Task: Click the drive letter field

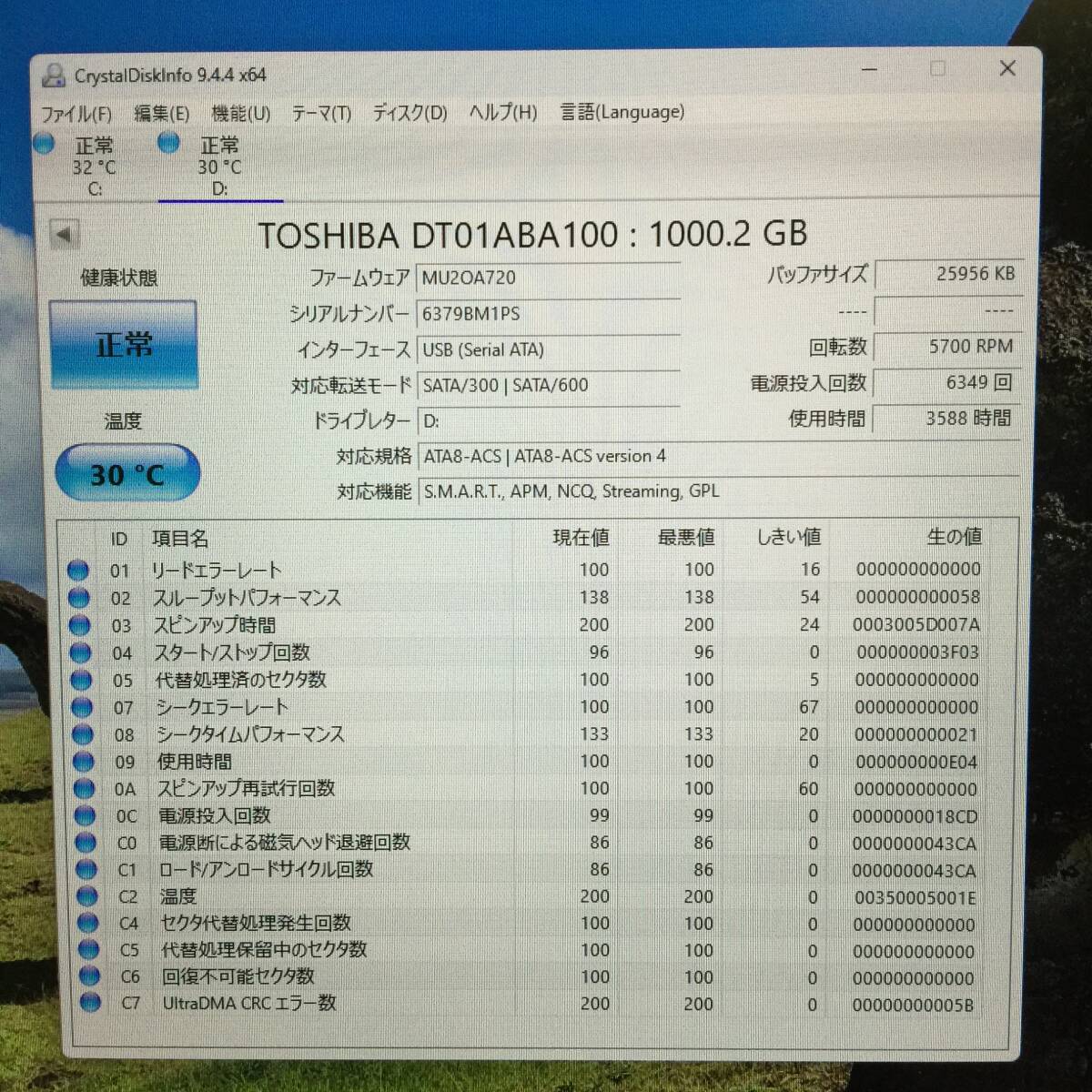Action: (548, 420)
